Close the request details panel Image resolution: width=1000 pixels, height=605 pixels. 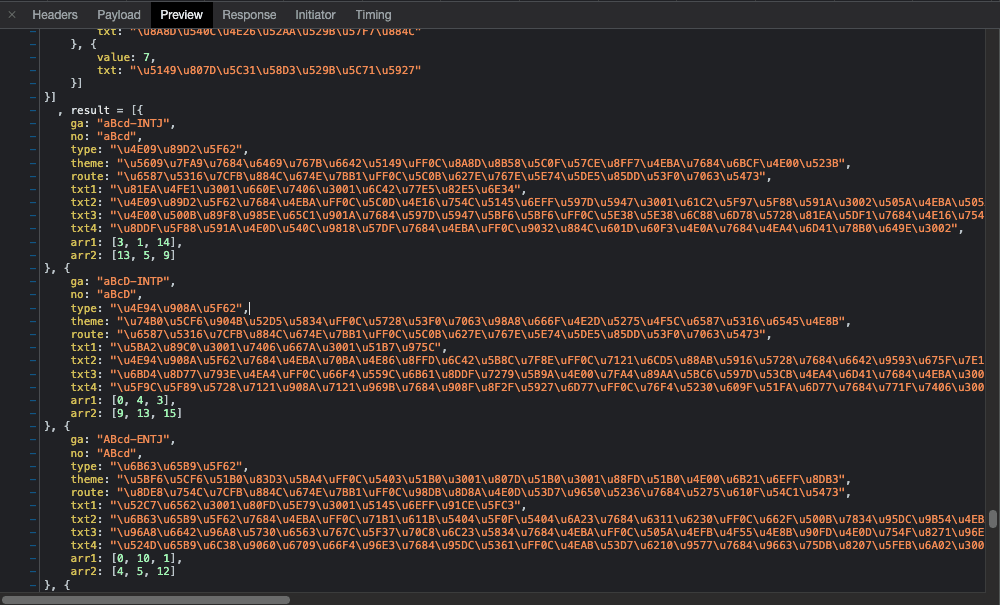[12, 15]
